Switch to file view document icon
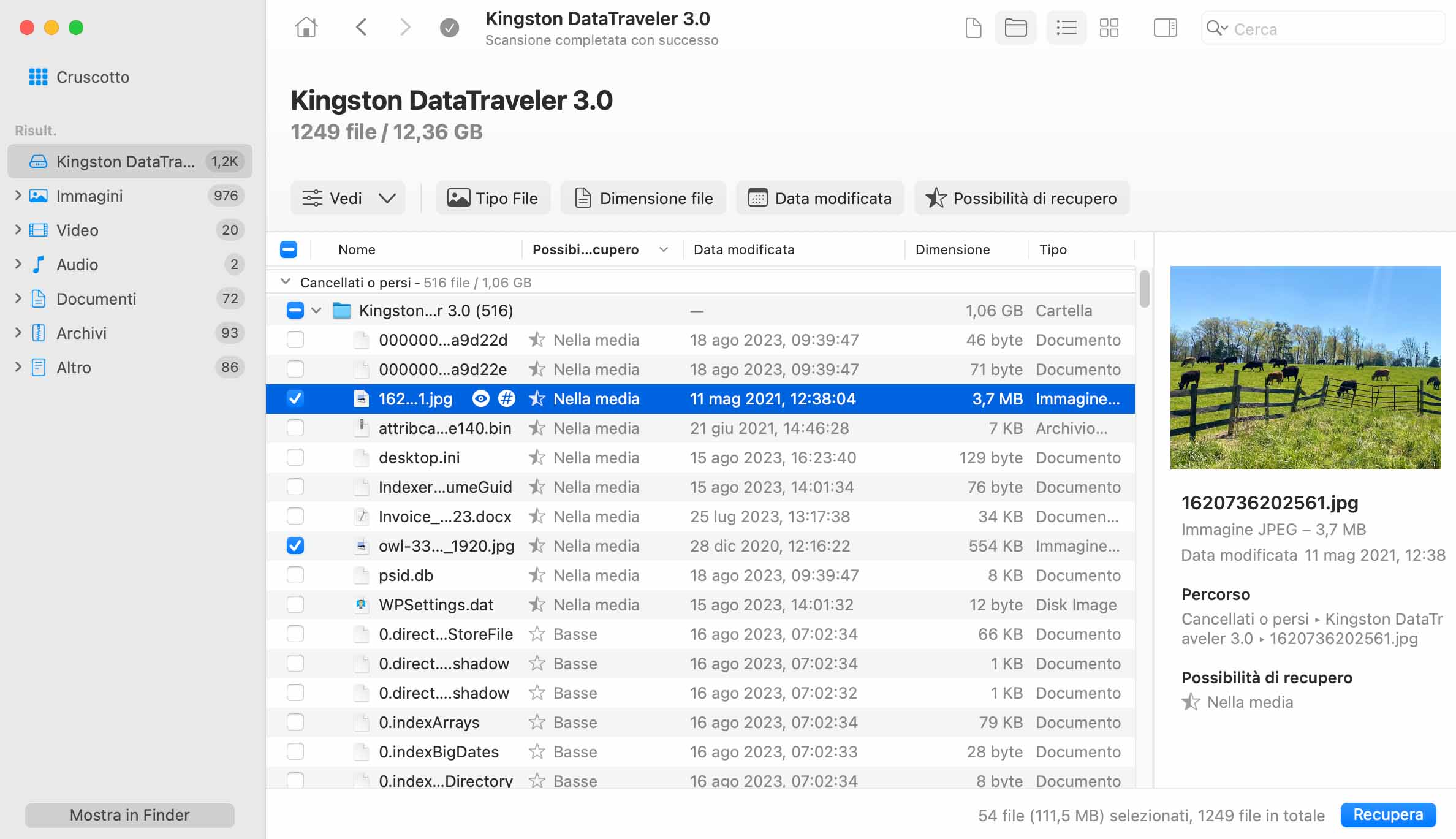Viewport: 1456px width, 839px height. tap(973, 28)
